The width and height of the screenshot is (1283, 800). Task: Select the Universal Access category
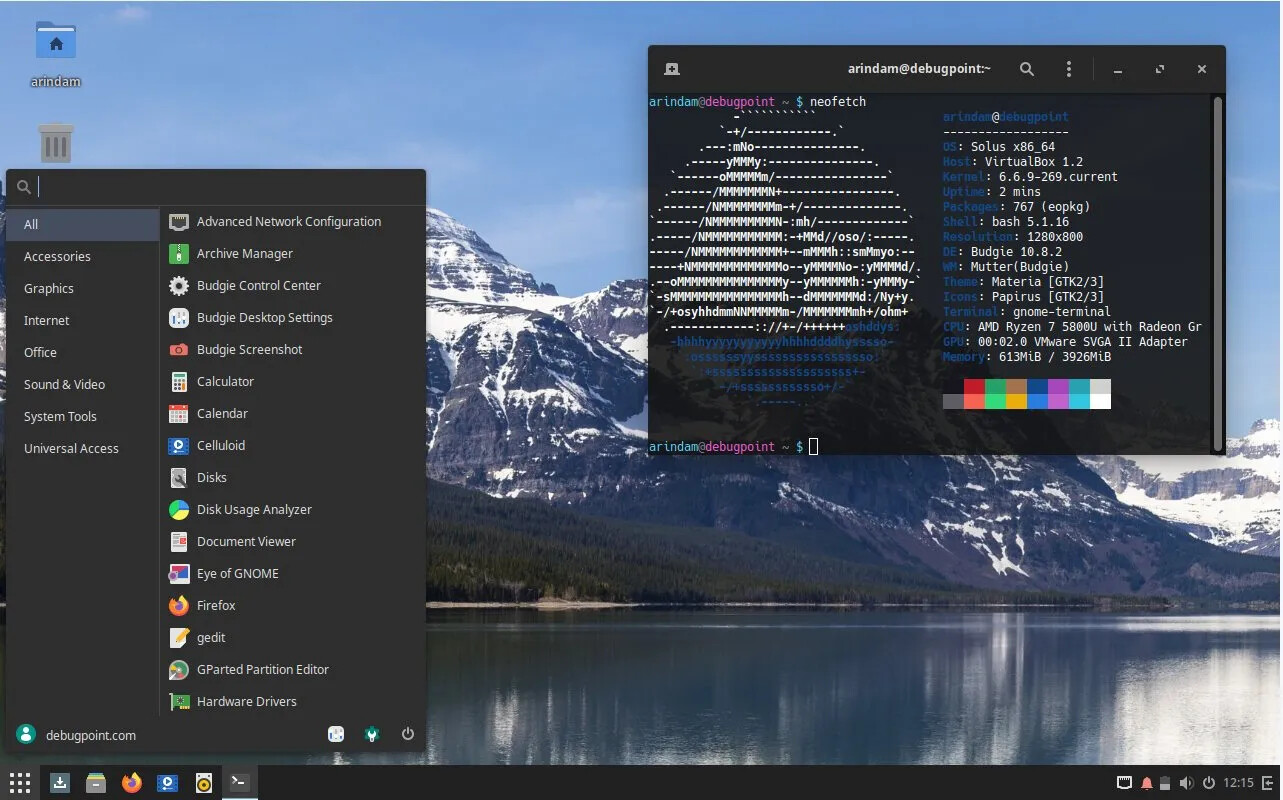[83, 449]
